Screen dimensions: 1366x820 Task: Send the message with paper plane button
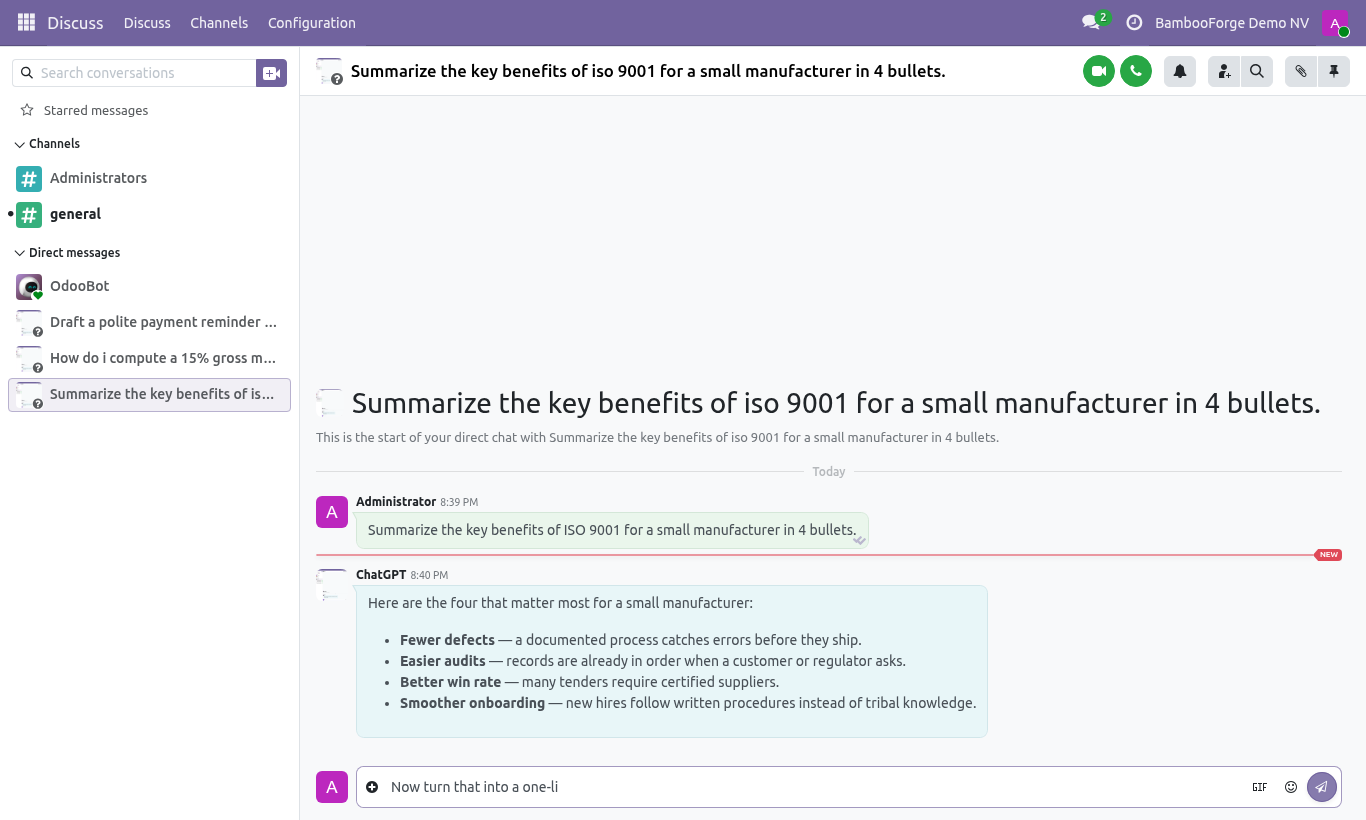point(1321,787)
